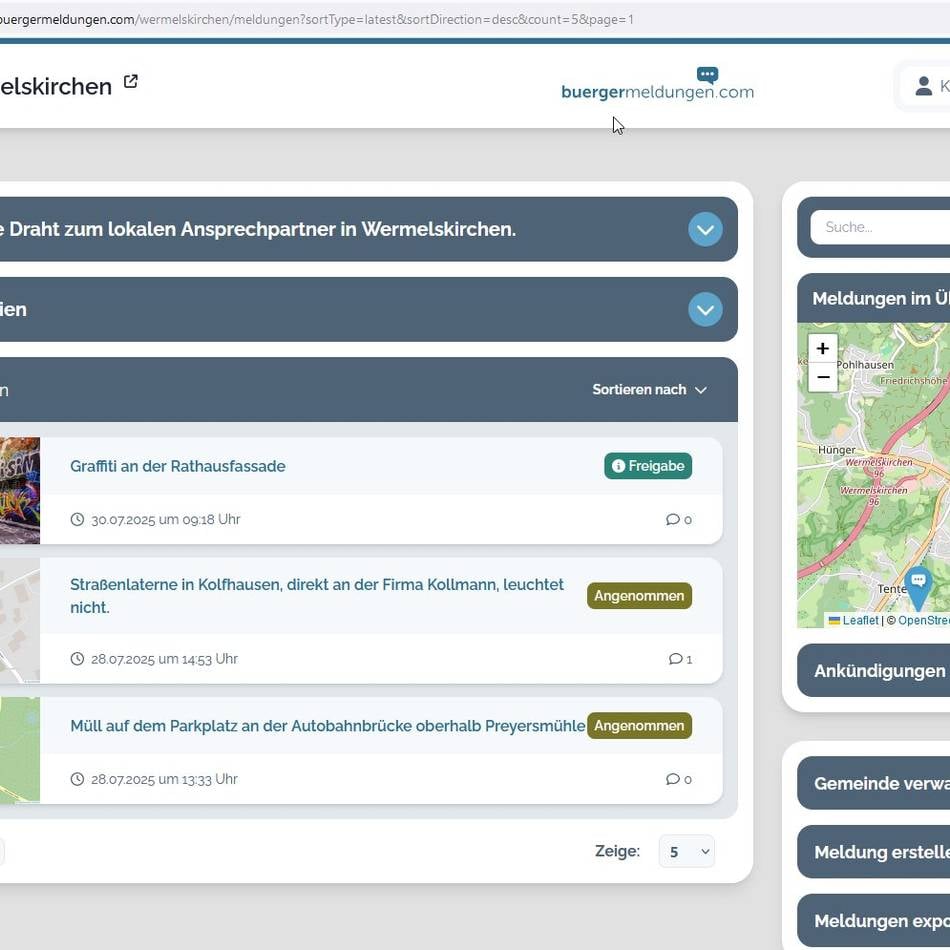
Task: Expand the second collapsed section chevron
Action: click(705, 310)
